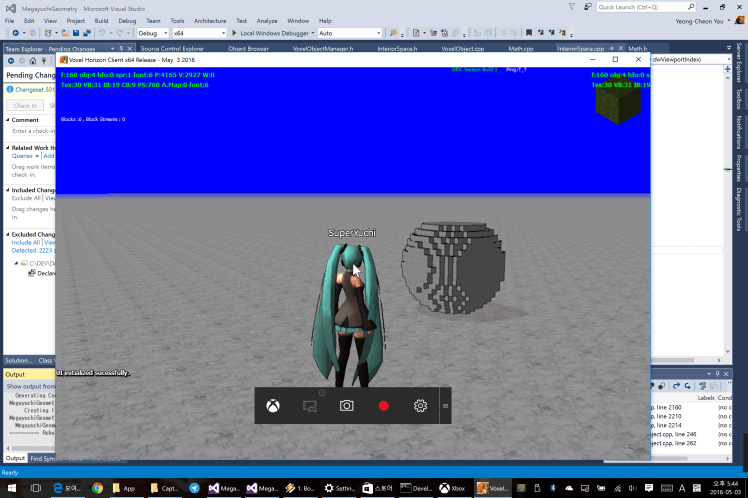
Task: Open Chrome from taskbar
Action: click(x=97, y=488)
